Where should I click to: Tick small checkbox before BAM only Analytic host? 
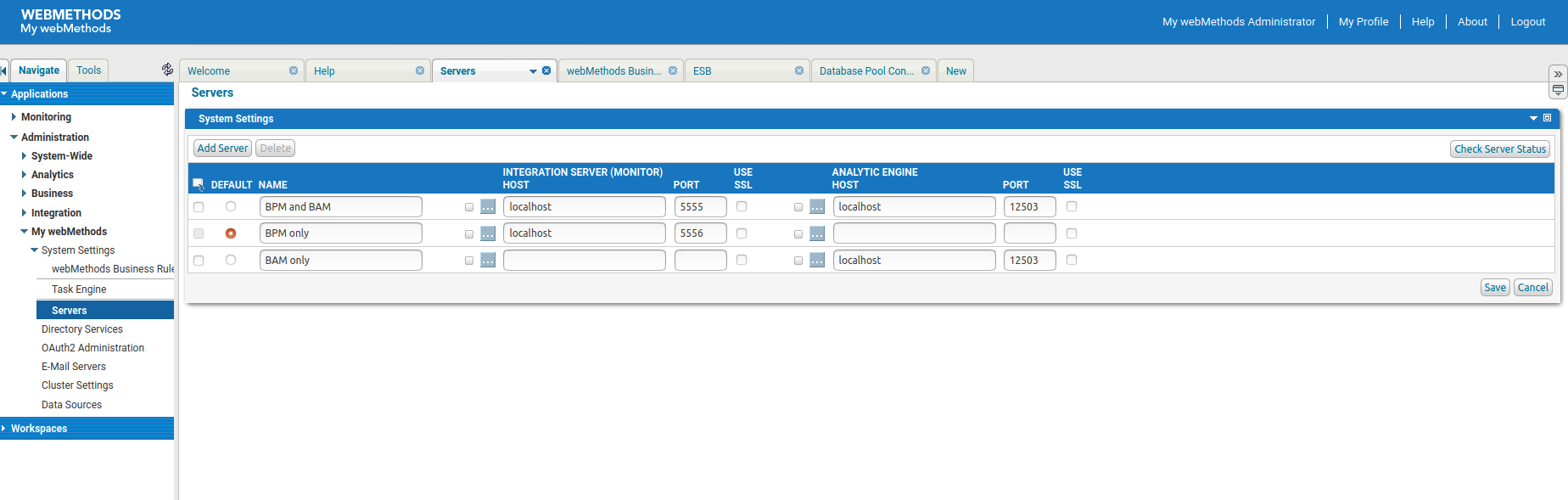798,261
